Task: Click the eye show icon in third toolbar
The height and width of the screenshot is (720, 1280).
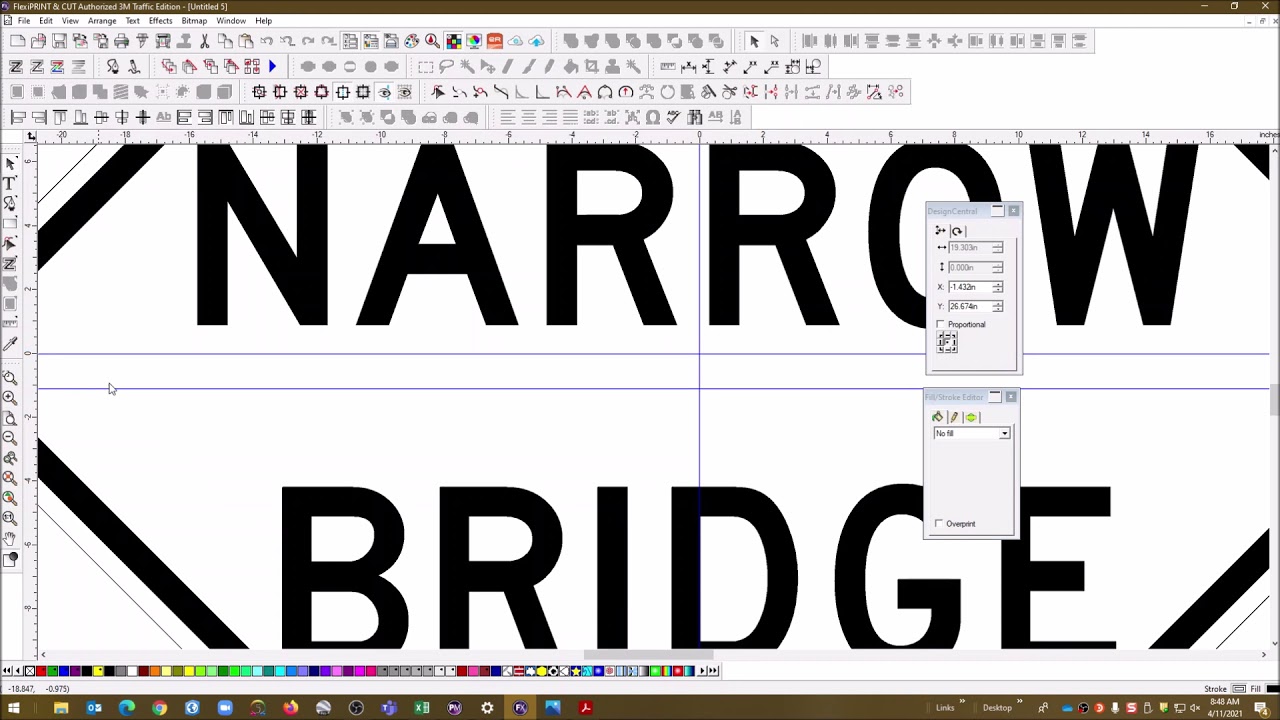Action: tap(384, 92)
